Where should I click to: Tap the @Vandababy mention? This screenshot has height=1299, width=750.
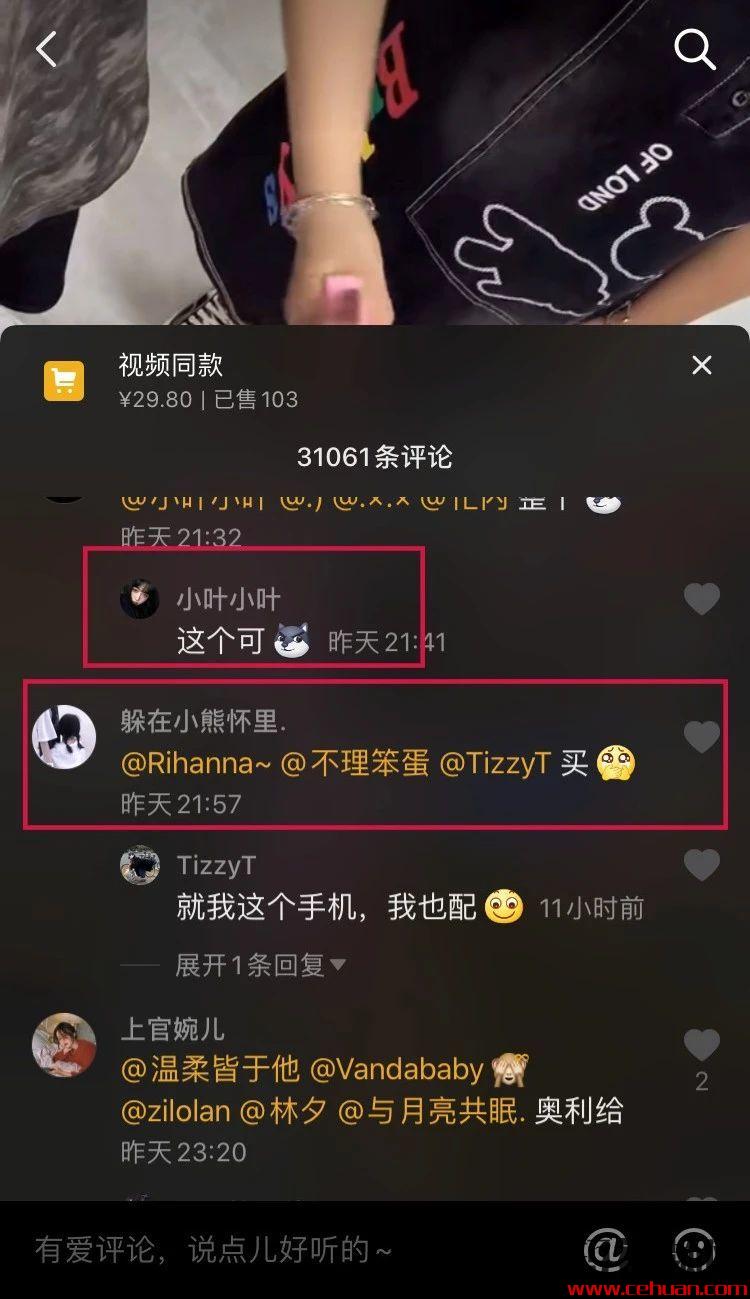397,1070
